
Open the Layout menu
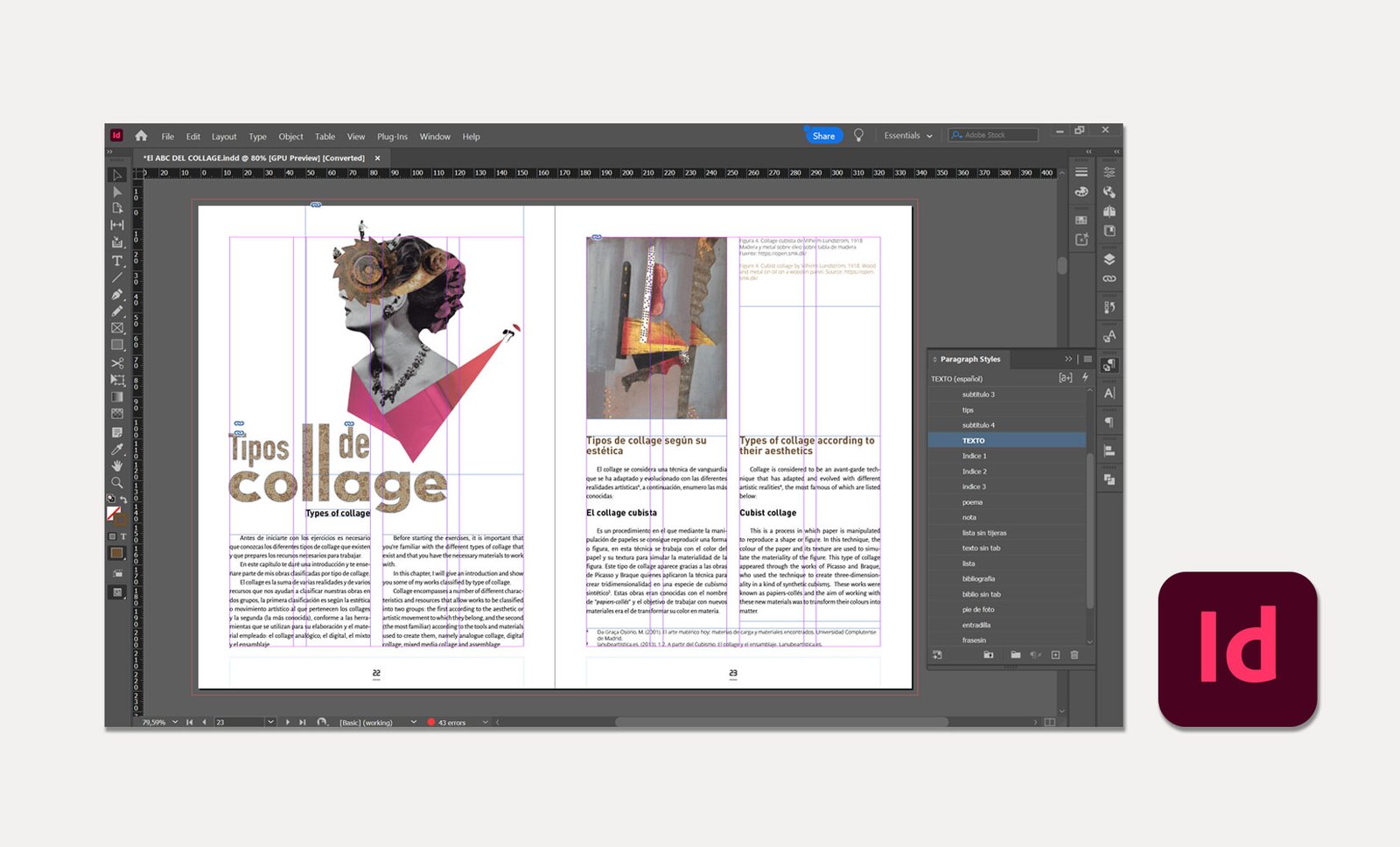[224, 136]
